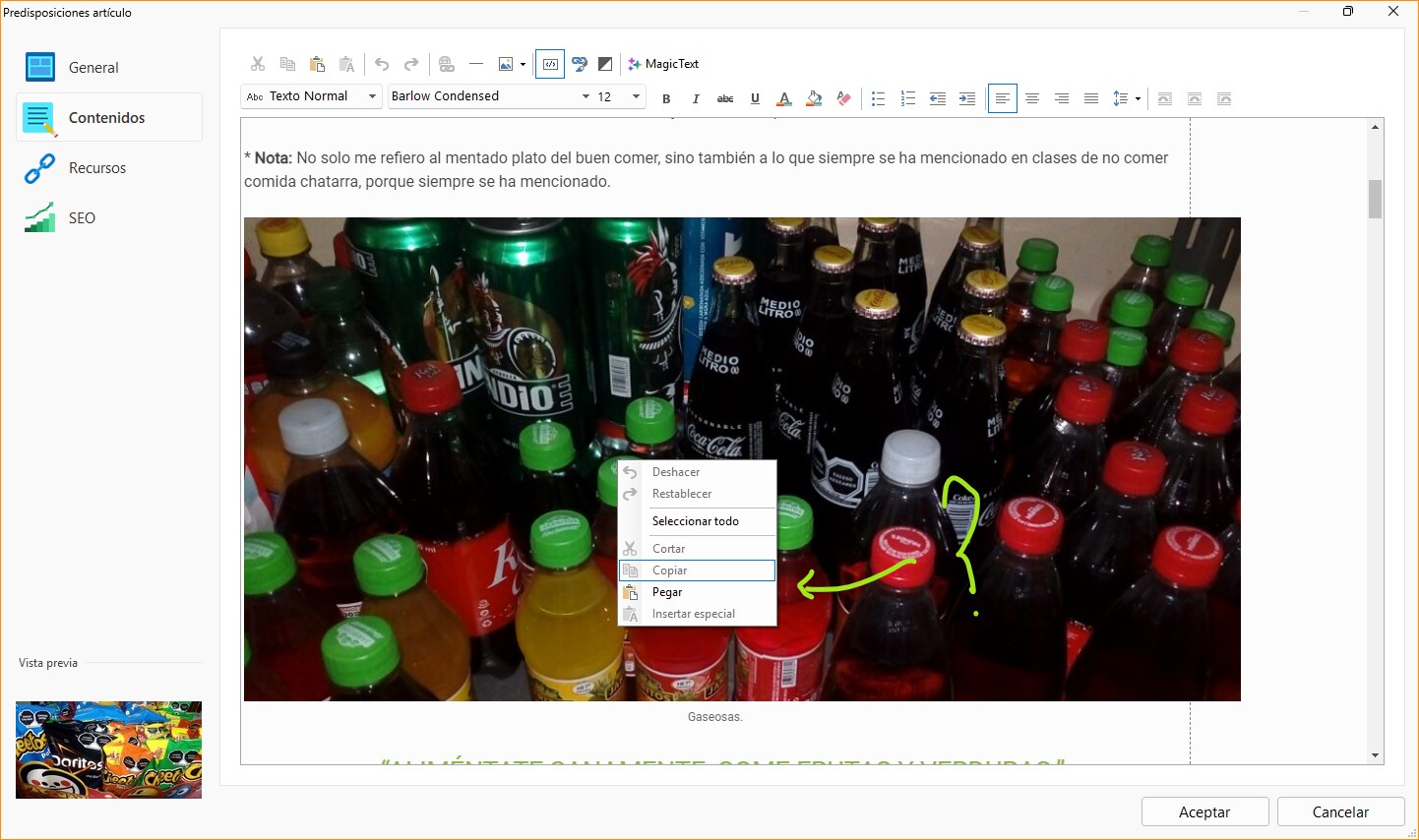Choose Pegar from the context menu

pos(698,592)
